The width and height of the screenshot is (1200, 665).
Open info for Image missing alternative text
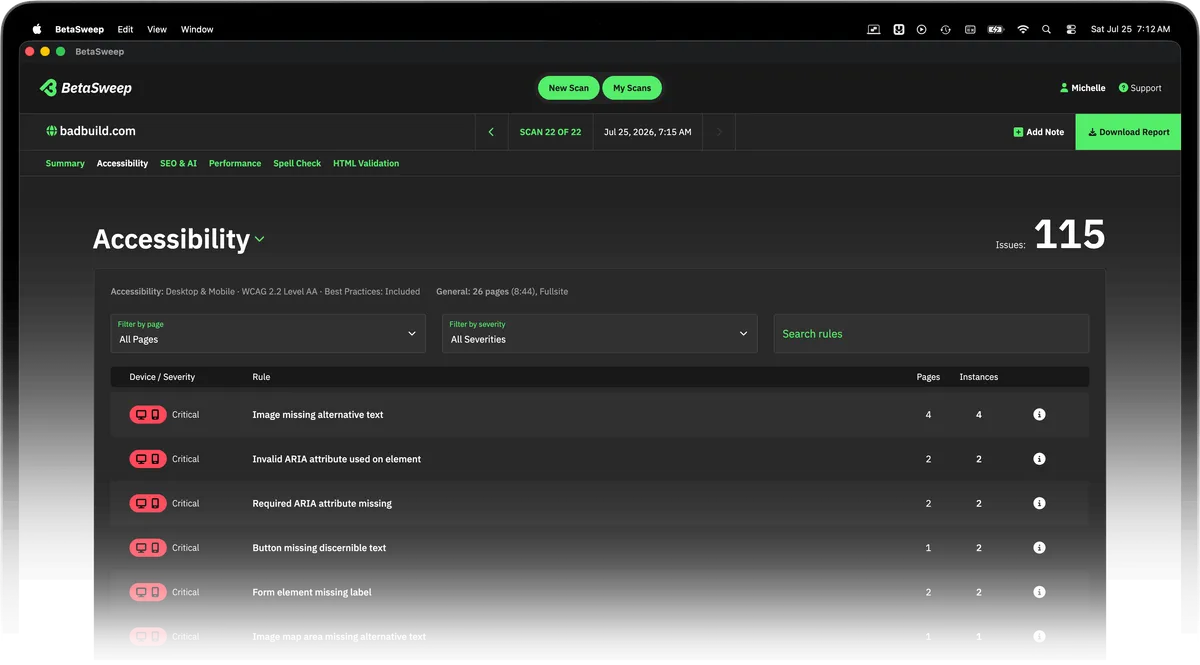click(x=1039, y=414)
